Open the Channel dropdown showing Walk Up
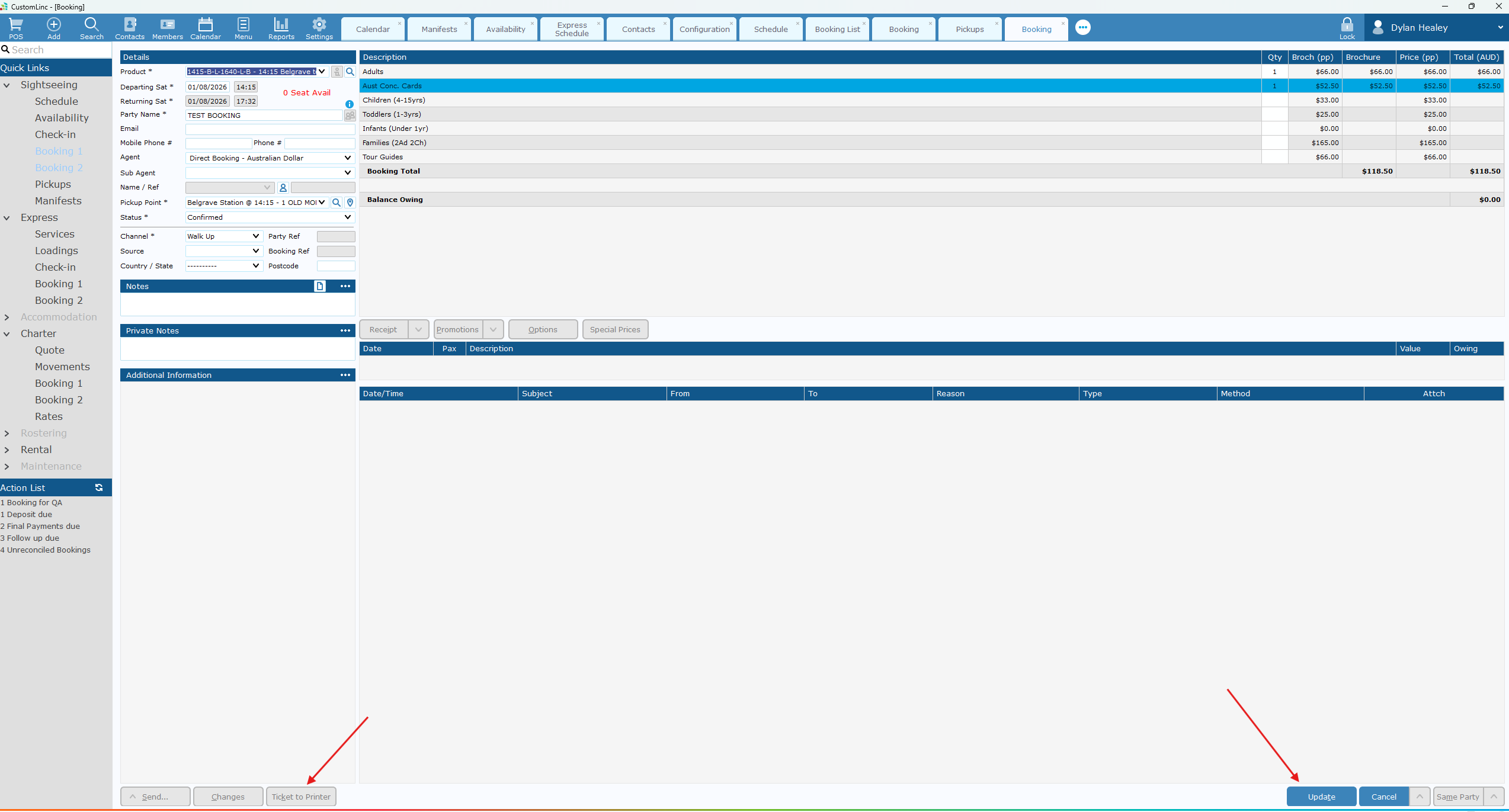 tap(224, 236)
